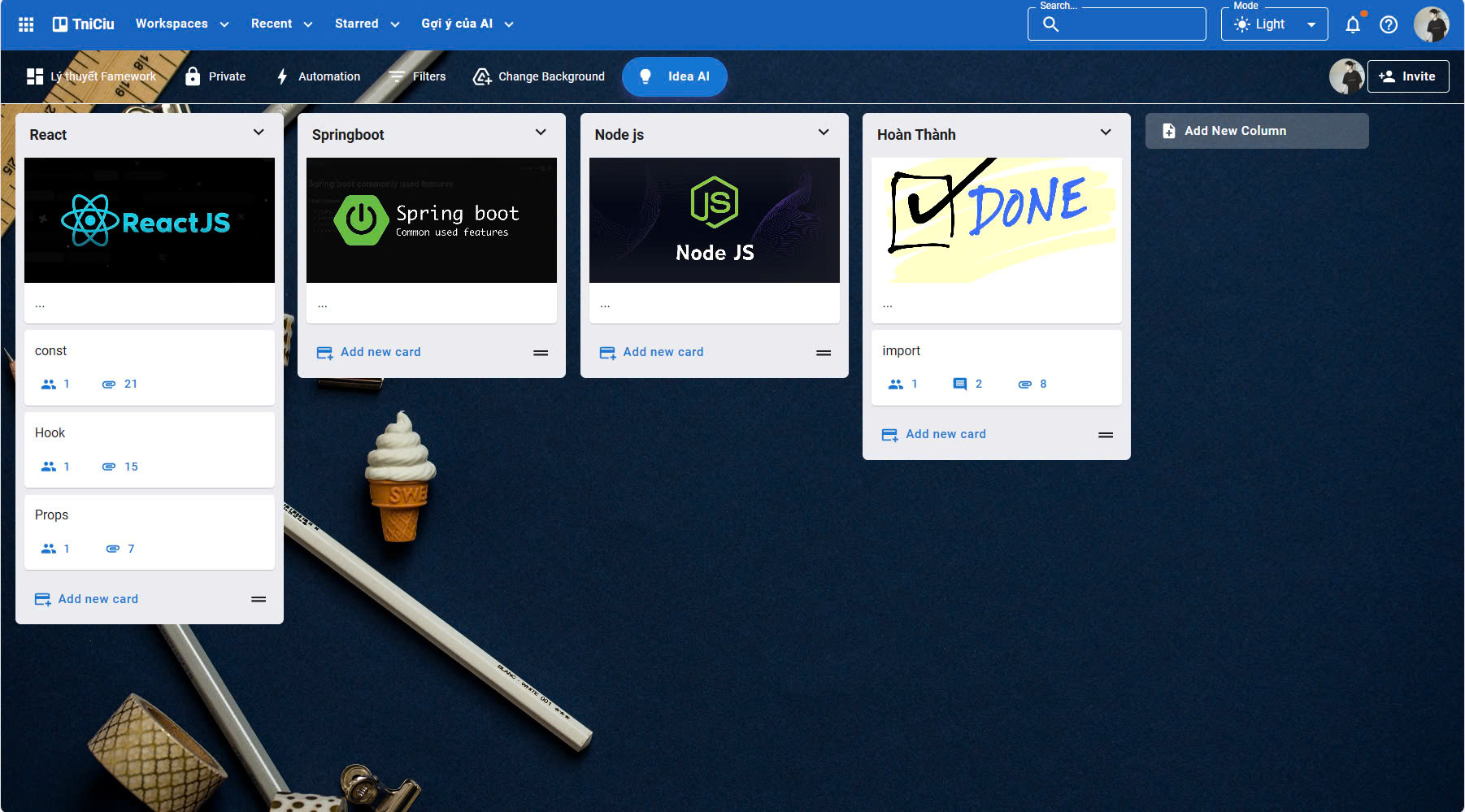Screen dimensions: 1465x812
Task: Click the Change Background icon
Action: click(x=482, y=76)
